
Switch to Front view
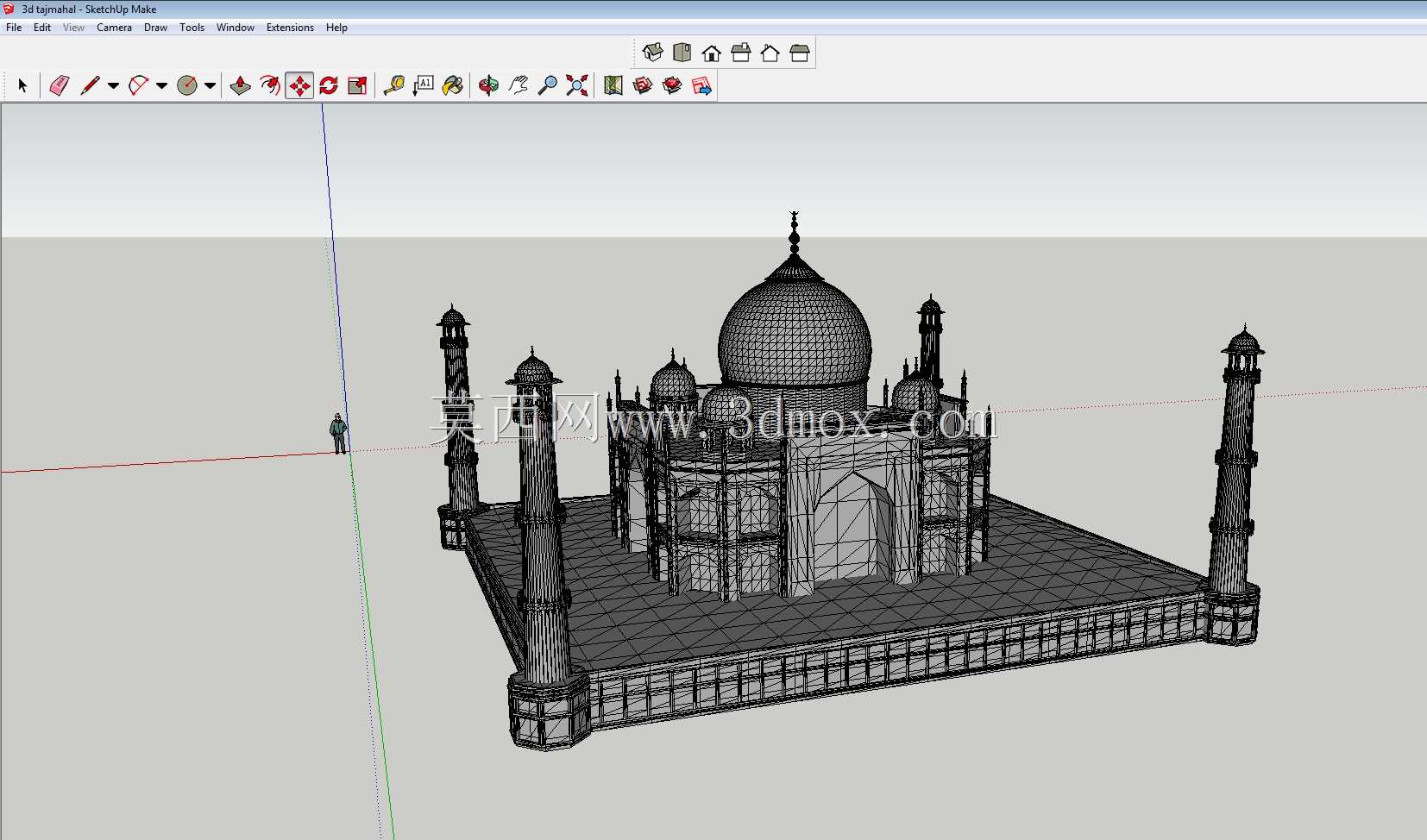(712, 53)
